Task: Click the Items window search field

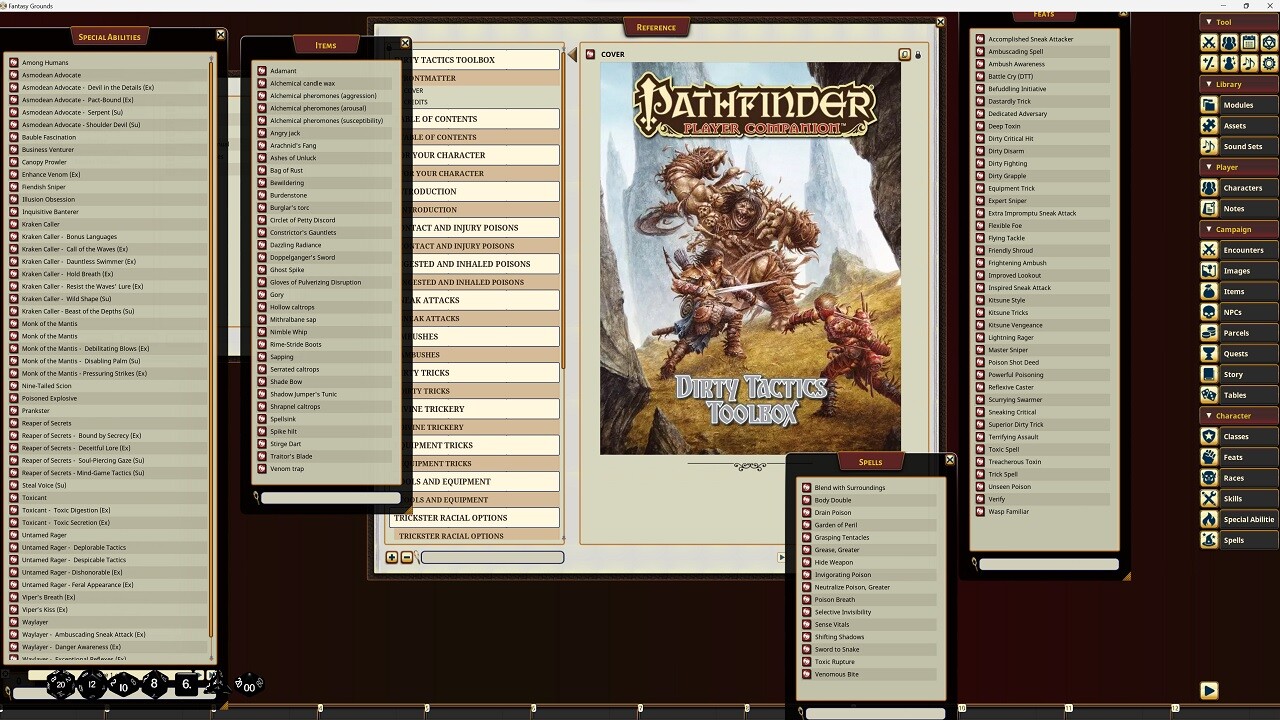Action: pyautogui.click(x=330, y=498)
